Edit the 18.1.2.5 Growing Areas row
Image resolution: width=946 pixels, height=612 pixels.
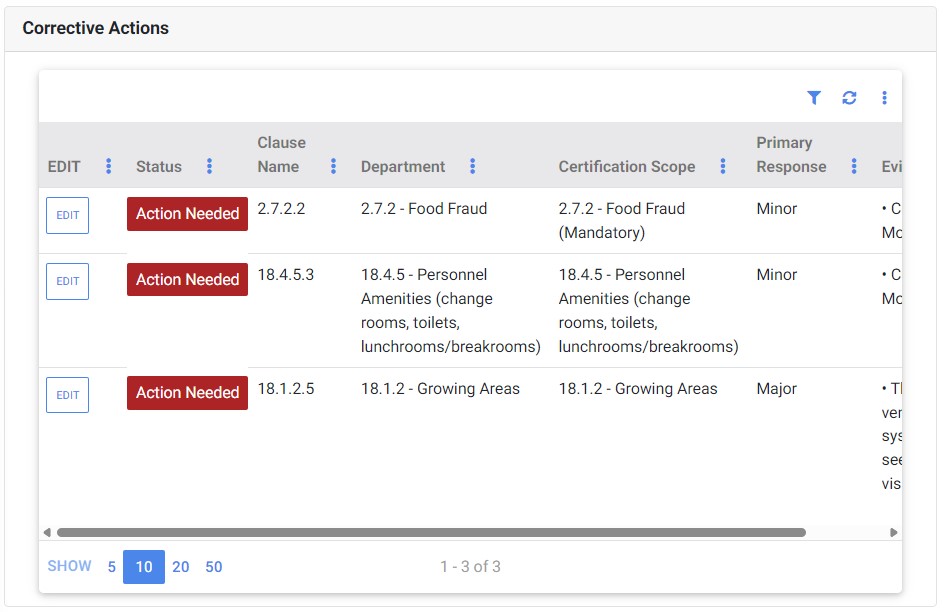pyautogui.click(x=67, y=395)
